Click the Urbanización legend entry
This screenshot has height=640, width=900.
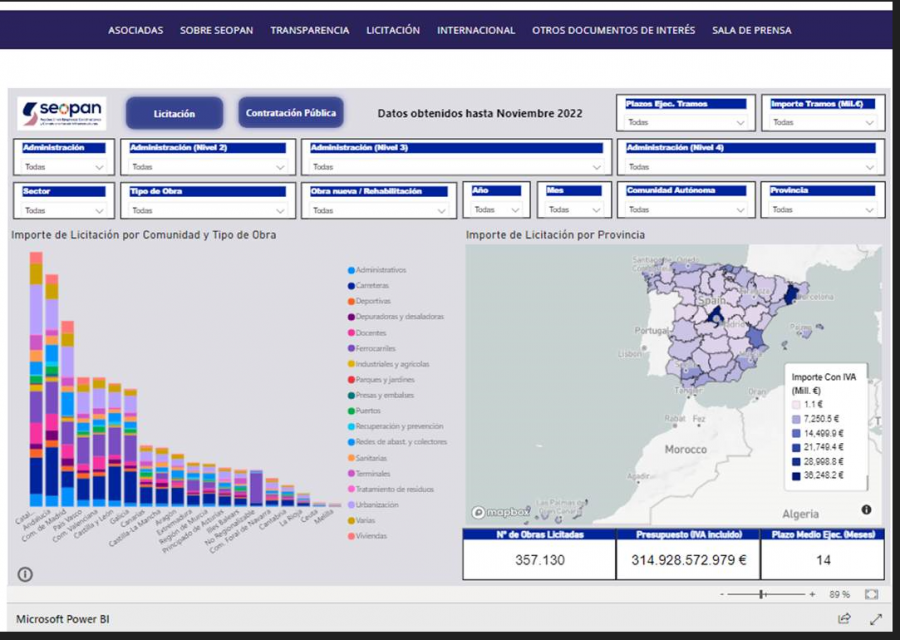[373, 505]
